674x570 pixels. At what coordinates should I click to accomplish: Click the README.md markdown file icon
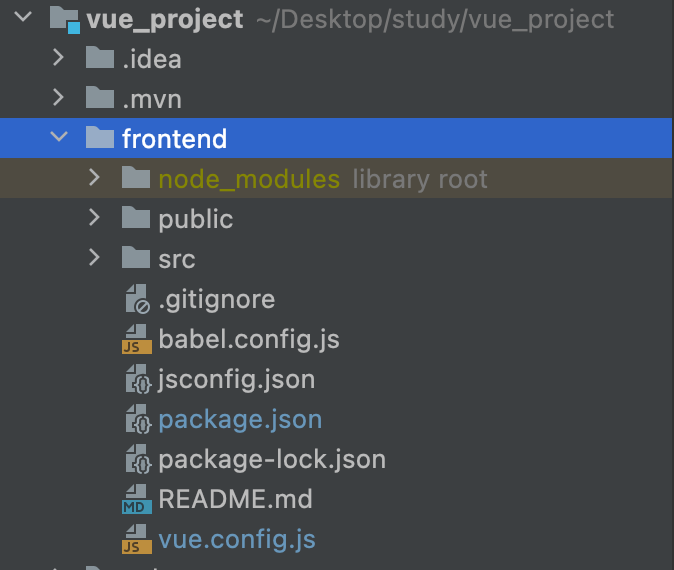tap(137, 499)
